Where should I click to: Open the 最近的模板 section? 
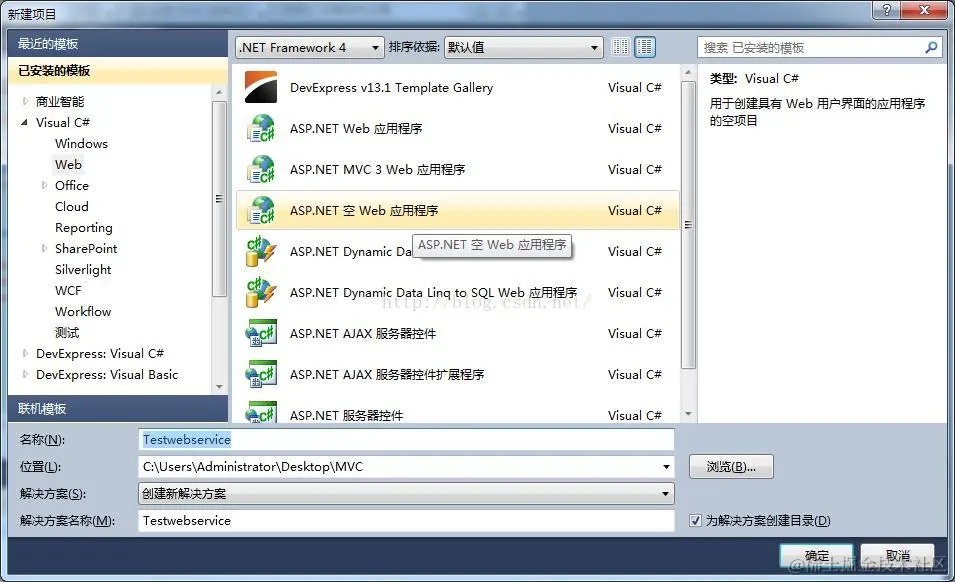[118, 44]
